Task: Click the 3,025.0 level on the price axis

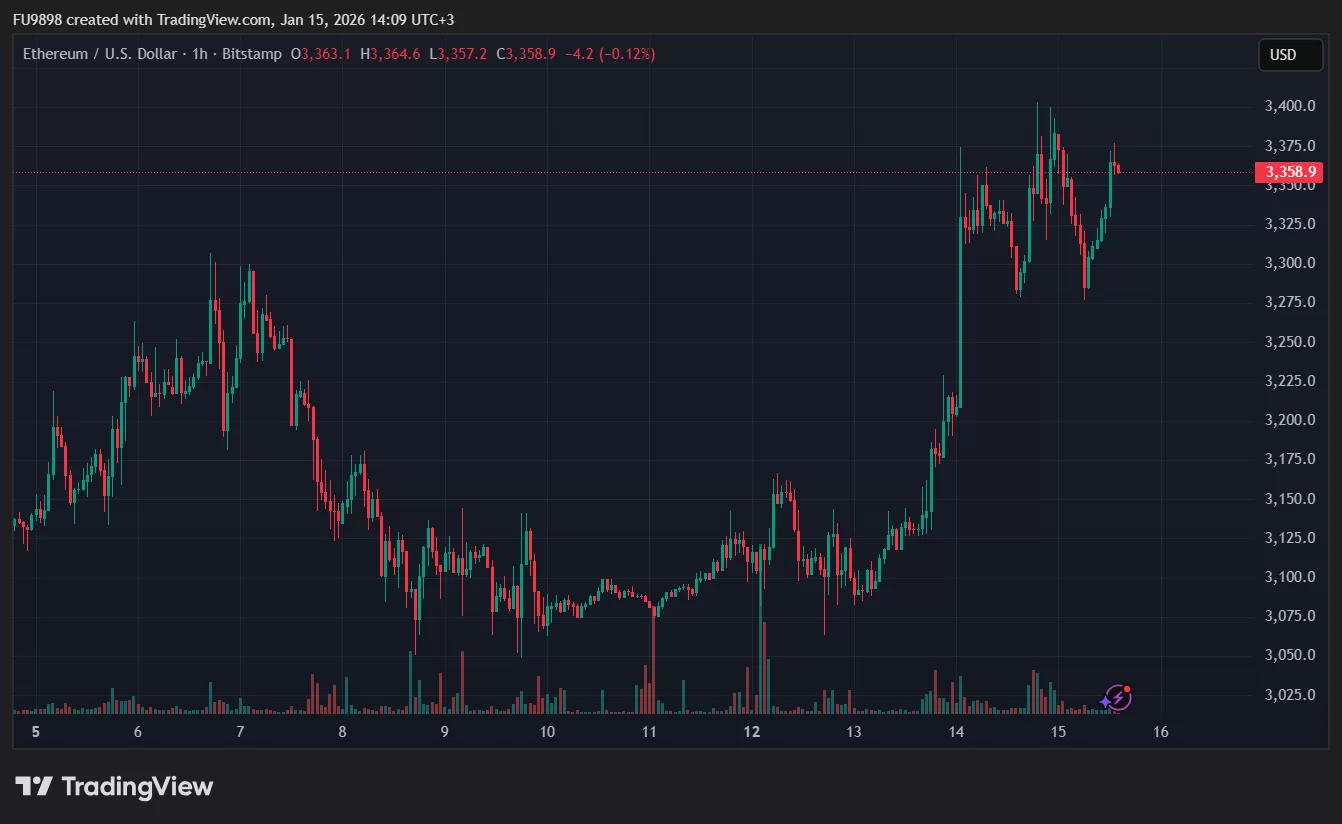Action: point(1289,694)
